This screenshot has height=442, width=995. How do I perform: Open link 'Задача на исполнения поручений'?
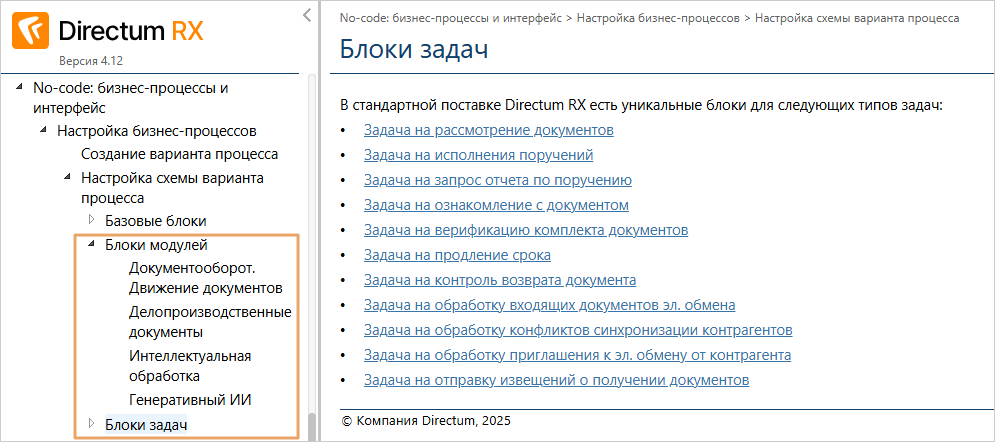pos(478,155)
